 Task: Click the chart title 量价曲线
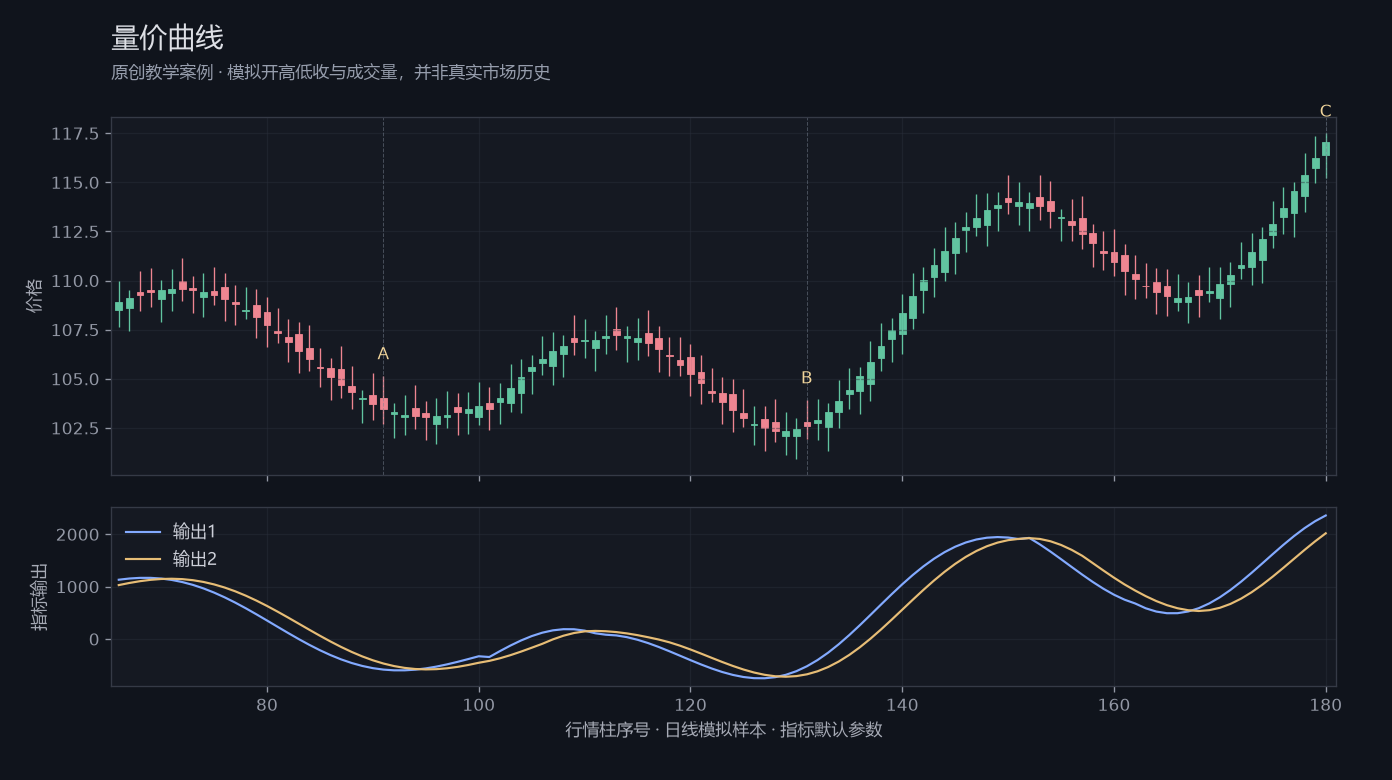click(x=167, y=38)
